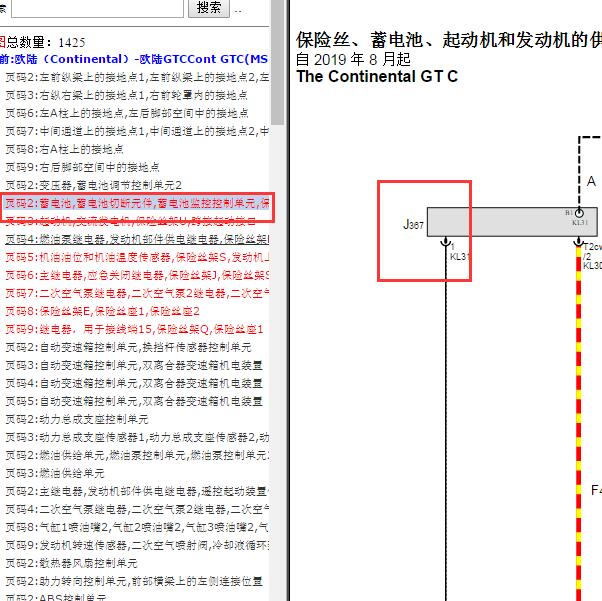Select the 页码3:燃油供给单元 entry

point(55,474)
